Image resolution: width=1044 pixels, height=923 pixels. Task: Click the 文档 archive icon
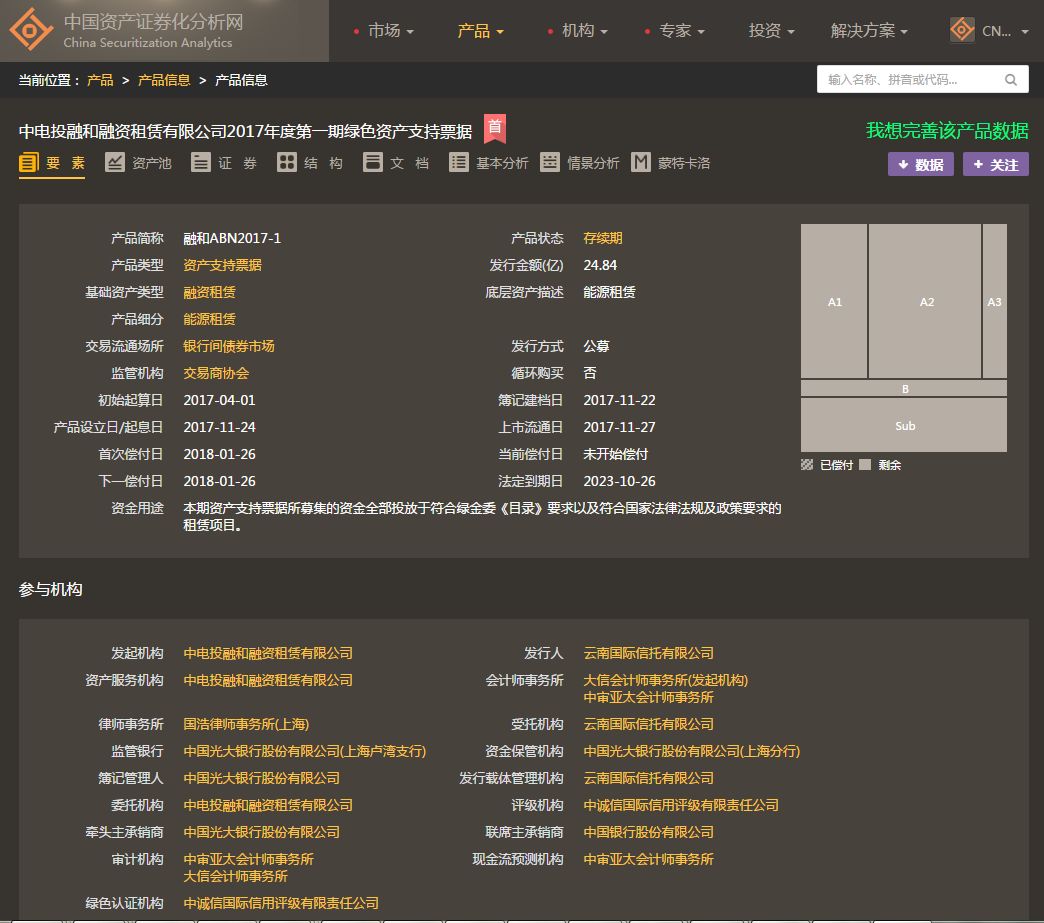(x=373, y=162)
